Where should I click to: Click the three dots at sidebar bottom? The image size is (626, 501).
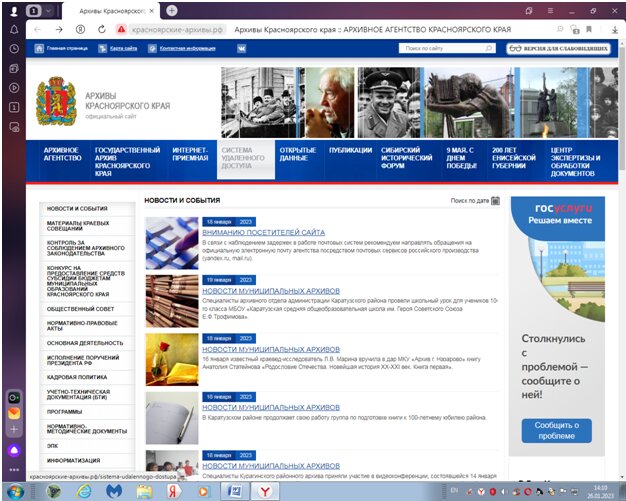click(x=14, y=470)
